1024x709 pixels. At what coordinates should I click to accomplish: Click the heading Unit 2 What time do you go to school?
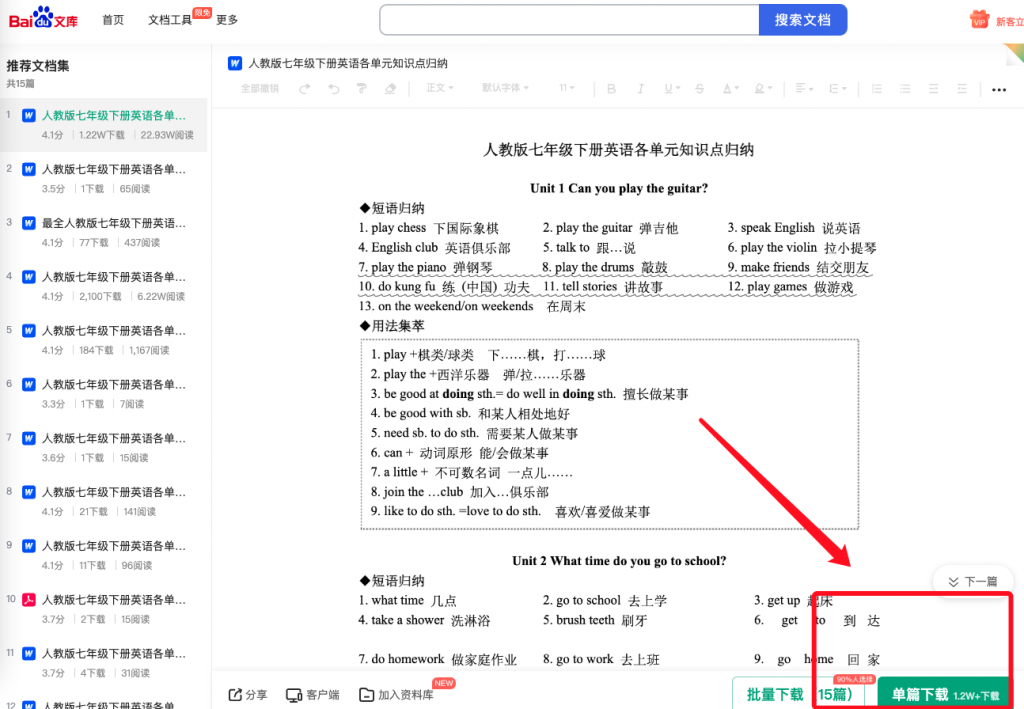point(619,561)
